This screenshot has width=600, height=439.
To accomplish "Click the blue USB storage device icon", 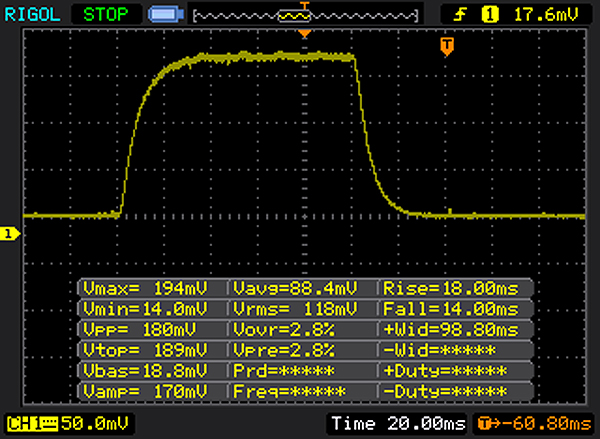I will [x=166, y=15].
